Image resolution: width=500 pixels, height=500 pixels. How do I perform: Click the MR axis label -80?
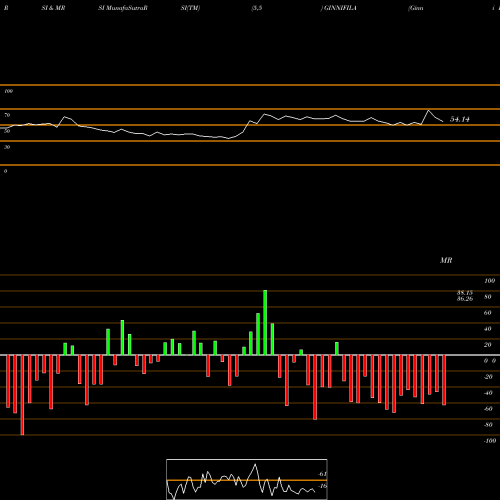pyautogui.click(x=488, y=425)
